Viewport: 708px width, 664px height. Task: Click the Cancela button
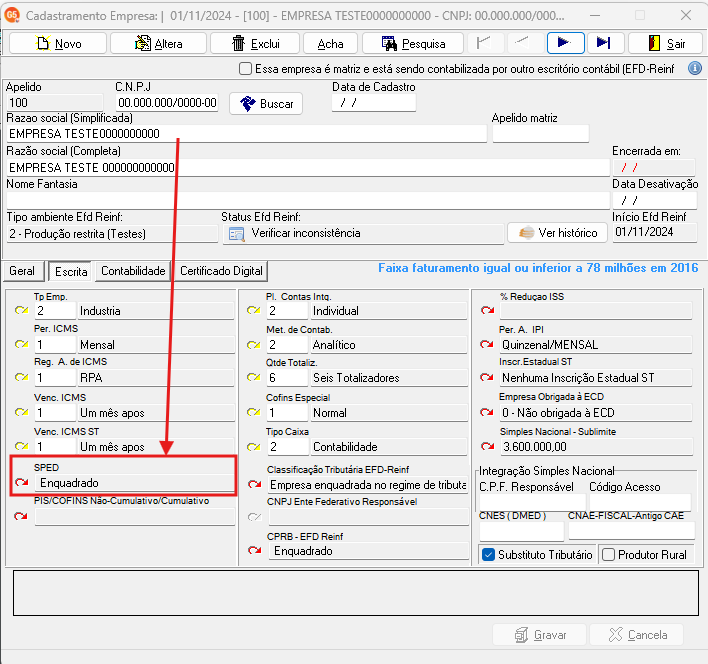(636, 635)
